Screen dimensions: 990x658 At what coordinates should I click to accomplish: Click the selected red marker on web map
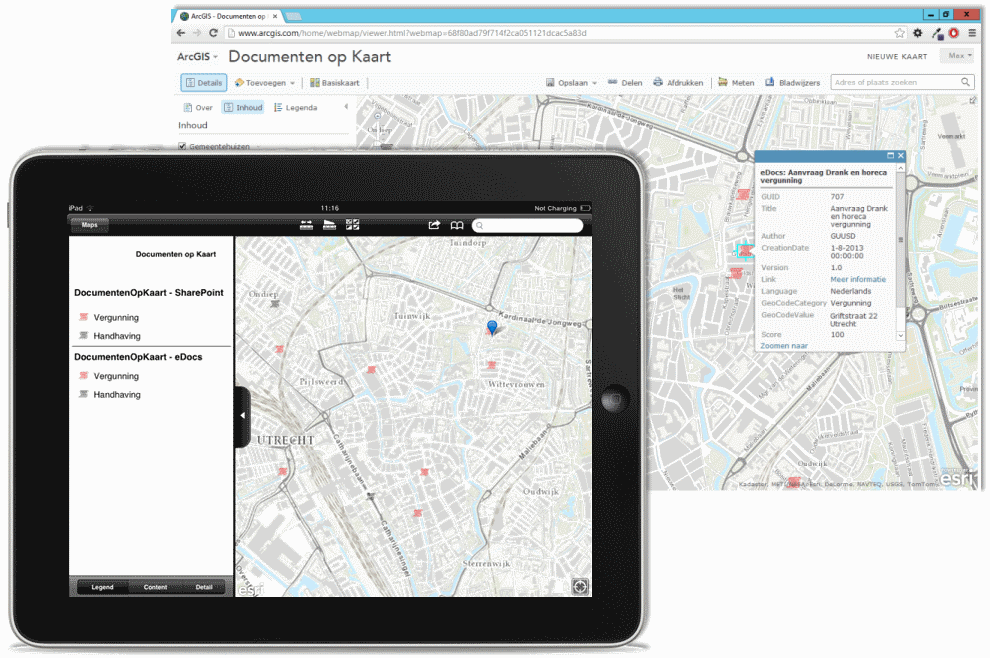click(x=746, y=251)
